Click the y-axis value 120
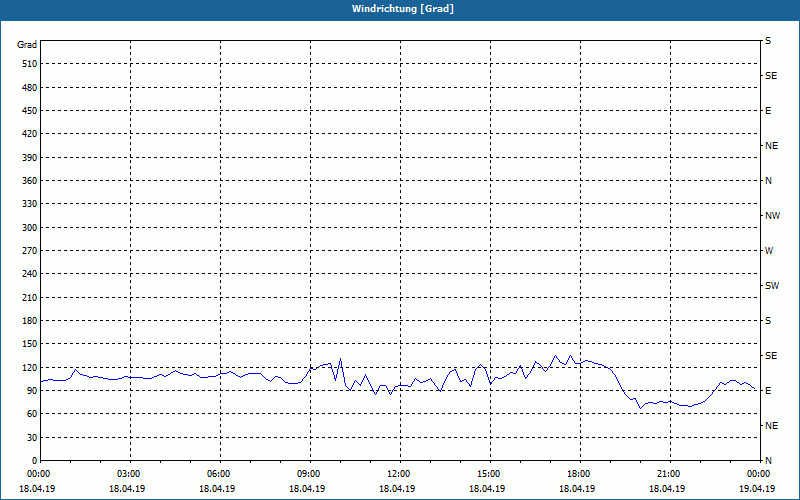 tap(30, 367)
